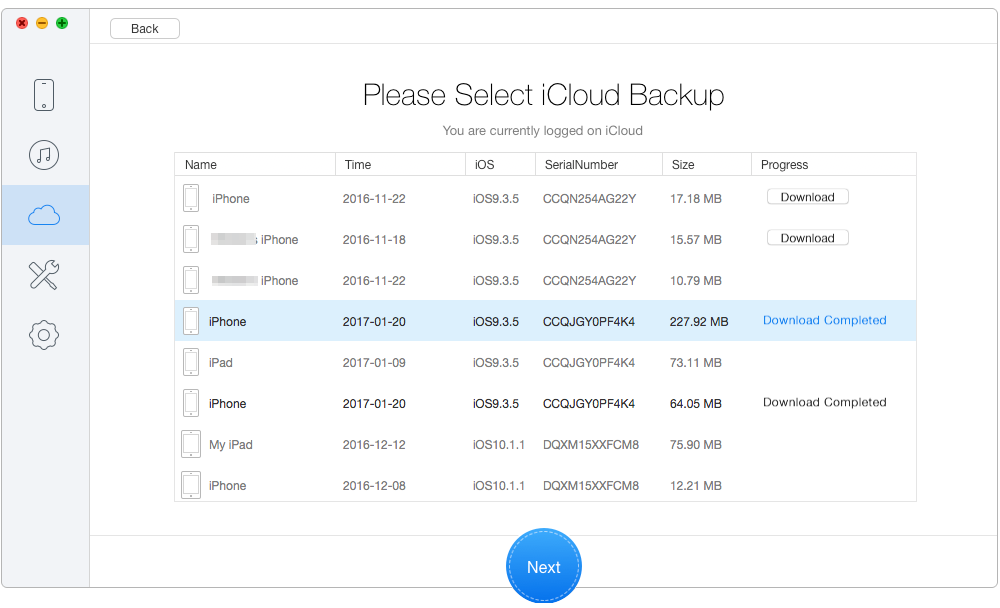Click the 2016-11-18 date cell

click(x=374, y=240)
